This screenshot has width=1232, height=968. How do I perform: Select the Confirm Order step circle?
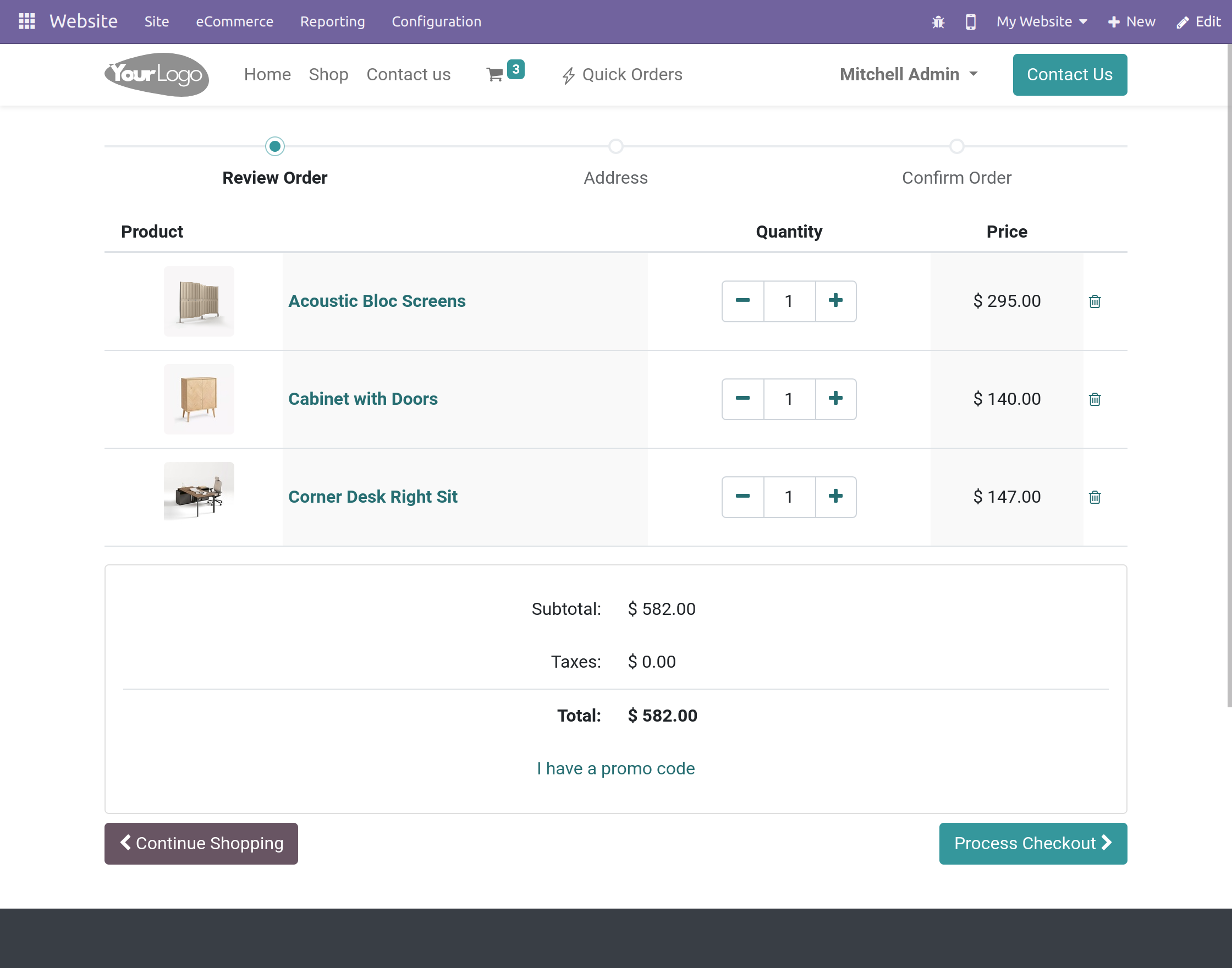pos(956,146)
